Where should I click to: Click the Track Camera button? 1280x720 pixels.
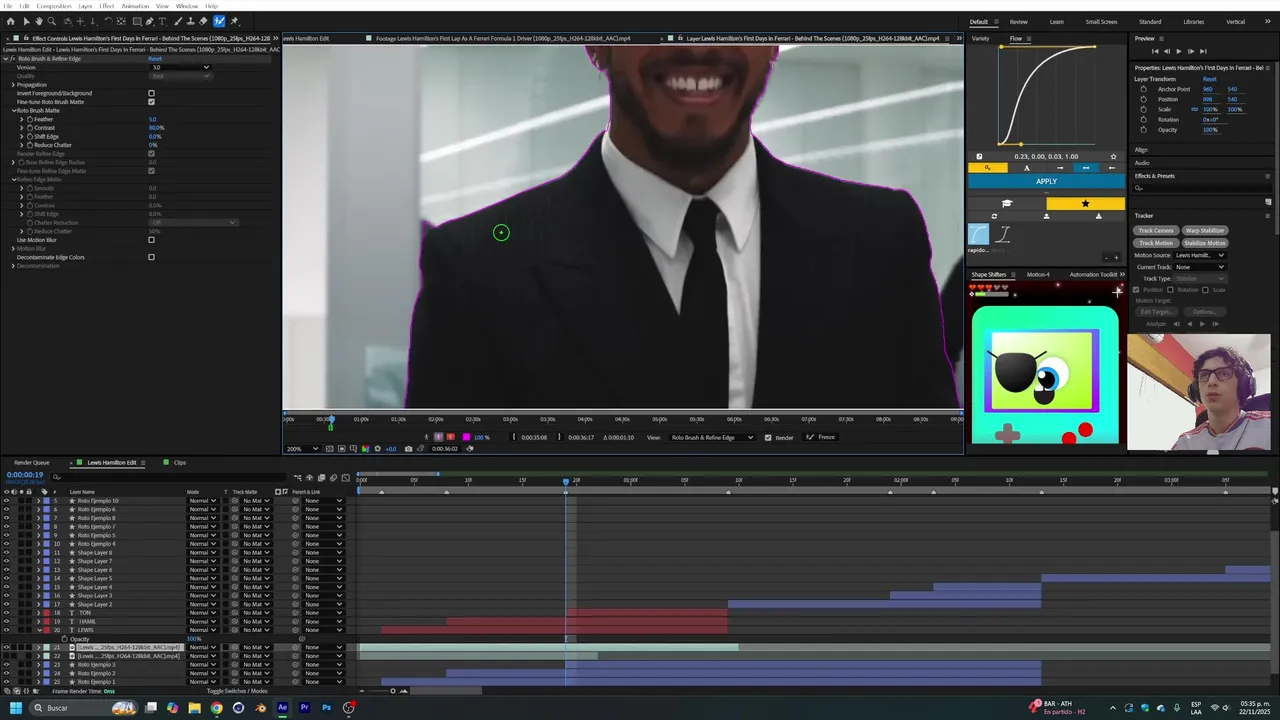1156,231
